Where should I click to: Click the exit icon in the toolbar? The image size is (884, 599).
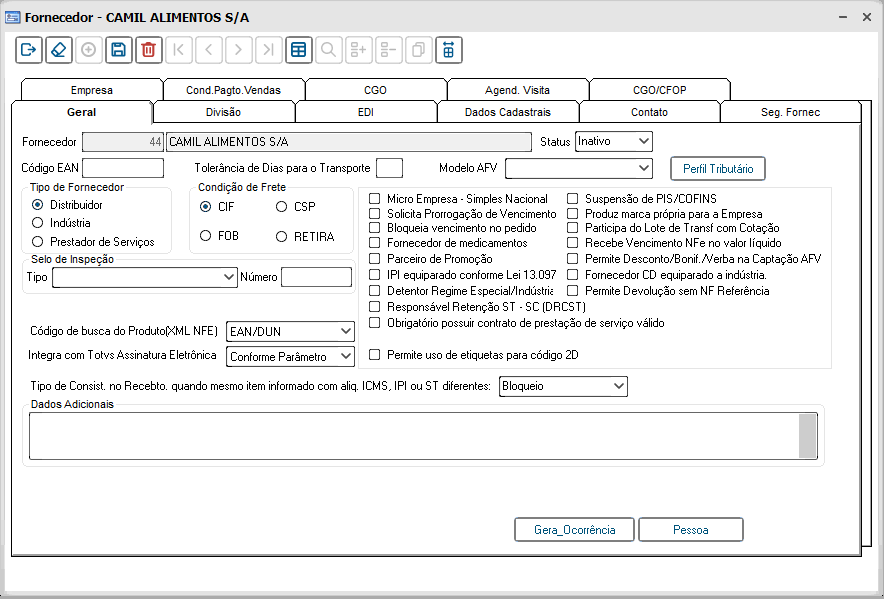coord(29,50)
